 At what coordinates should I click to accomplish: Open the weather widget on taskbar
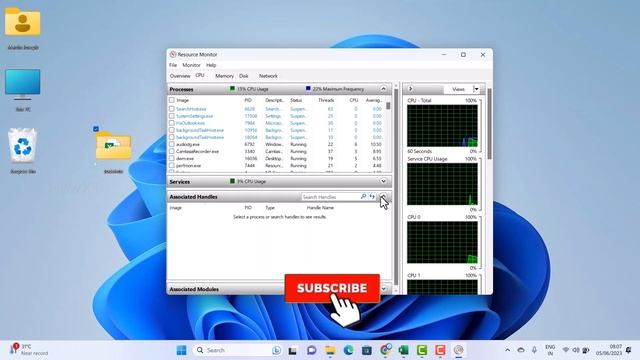pyautogui.click(x=29, y=350)
